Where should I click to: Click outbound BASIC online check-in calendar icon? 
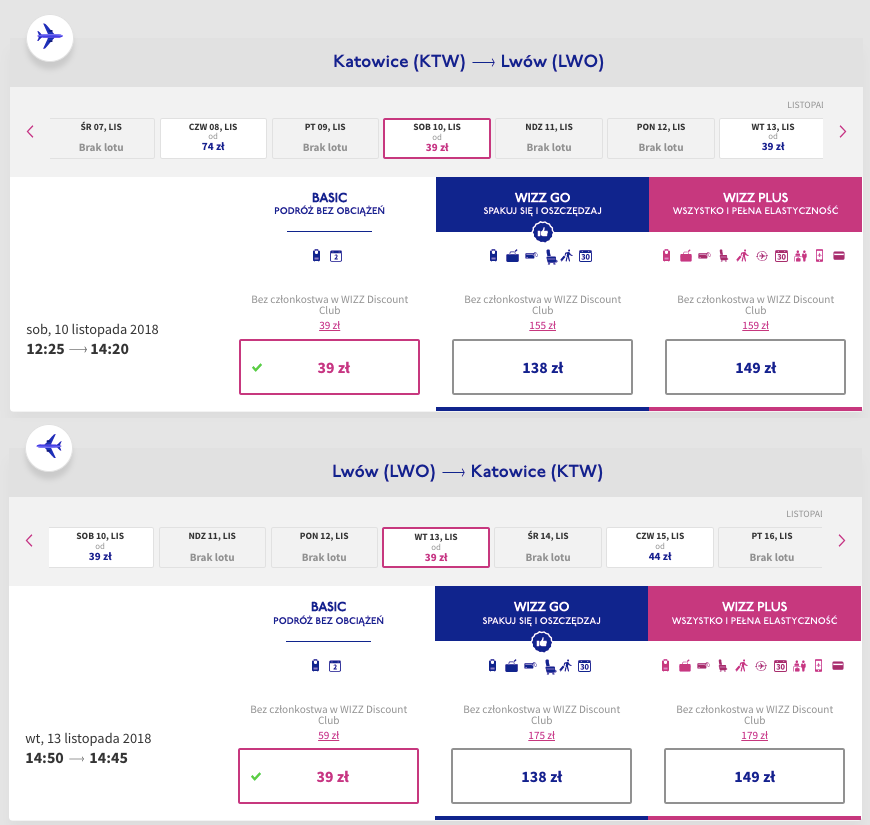336,257
